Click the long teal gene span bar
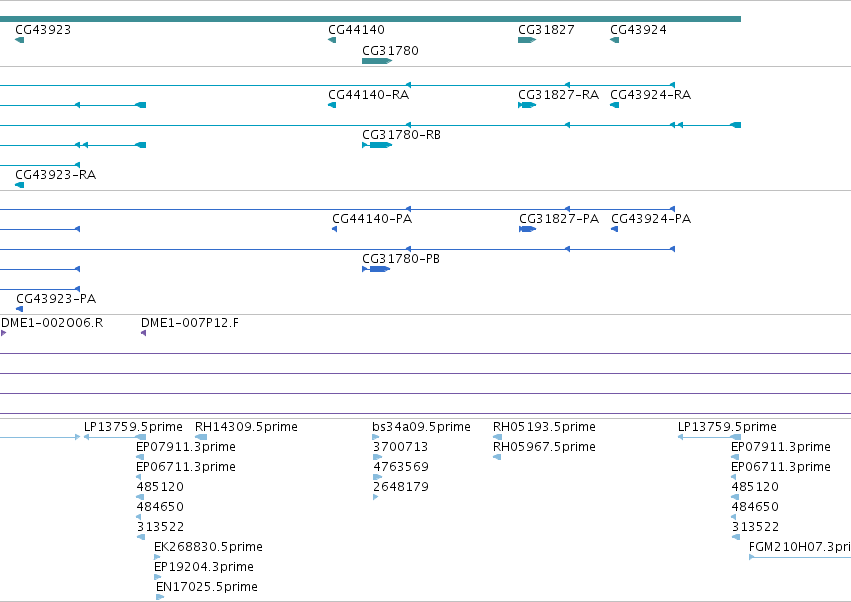Image resolution: width=851 pixels, height=602 pixels. (370, 19)
